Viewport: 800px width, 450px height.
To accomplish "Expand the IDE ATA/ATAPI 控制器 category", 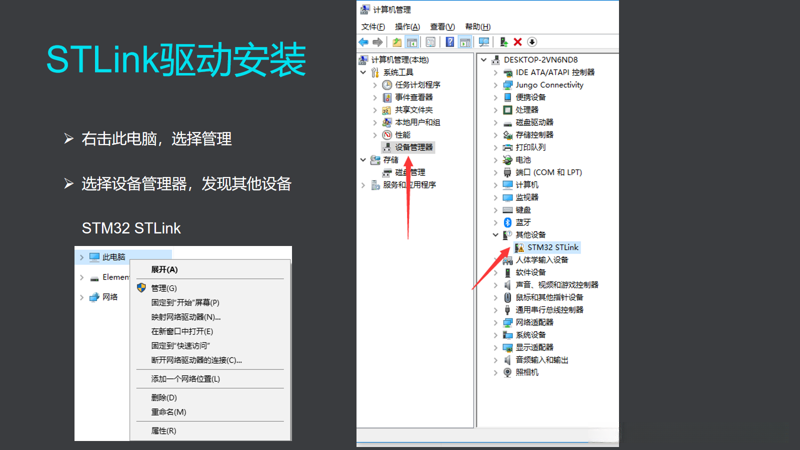I will coord(495,72).
